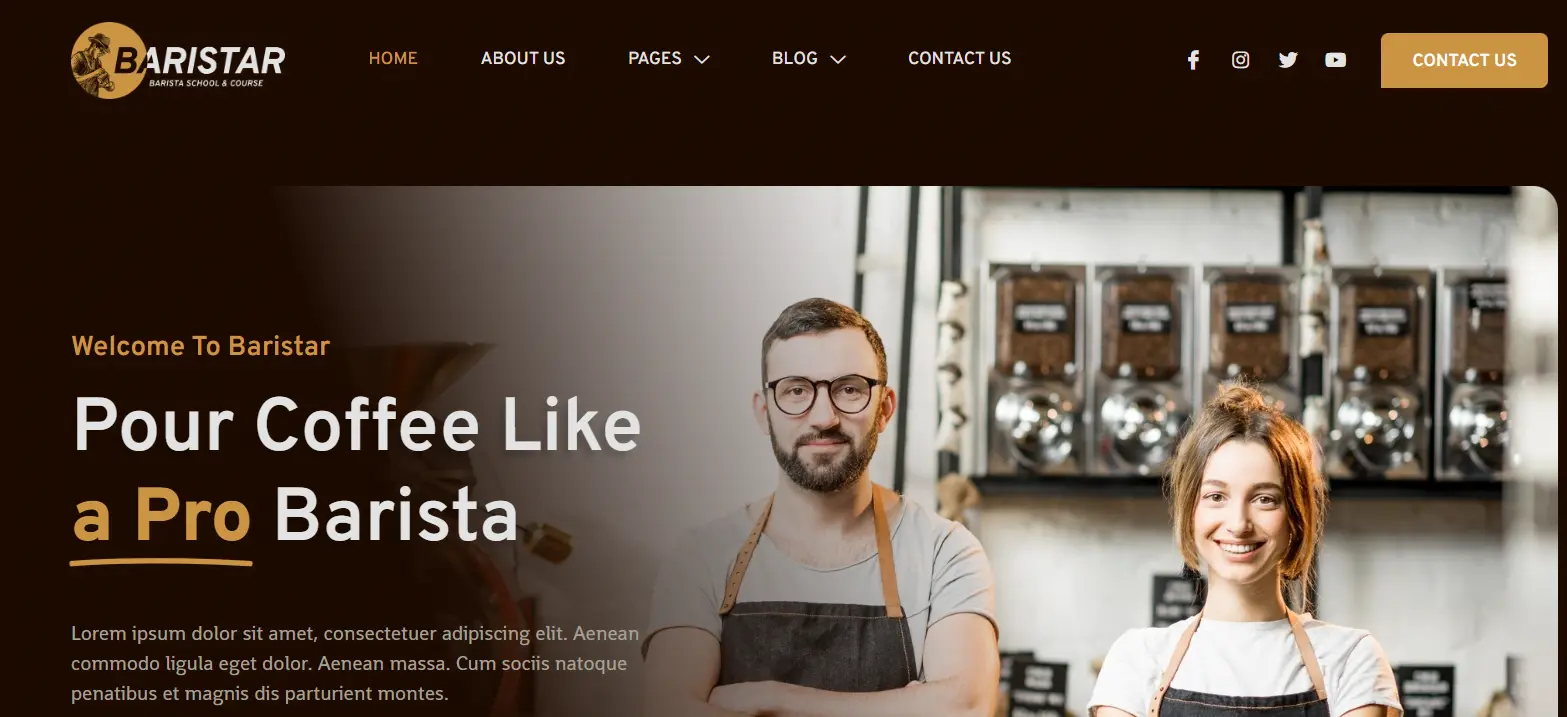1567x717 pixels.
Task: Open the Blog menu item
Action: 795,58
